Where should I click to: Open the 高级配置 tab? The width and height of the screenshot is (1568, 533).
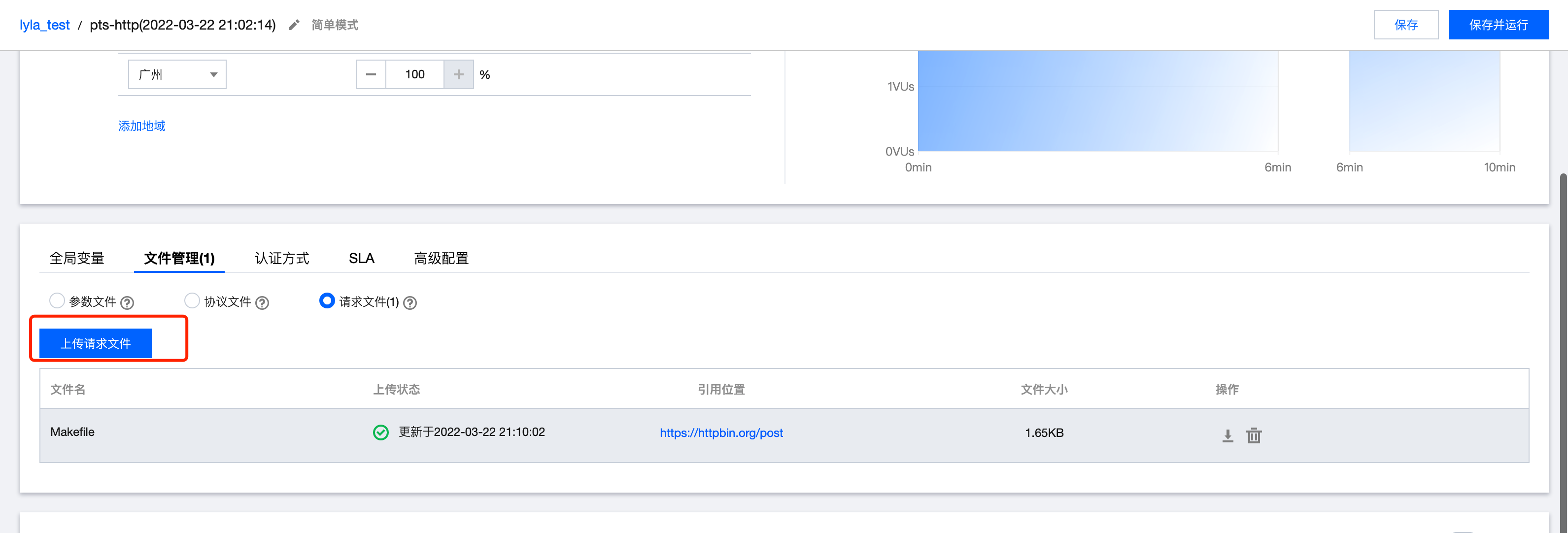coord(441,258)
